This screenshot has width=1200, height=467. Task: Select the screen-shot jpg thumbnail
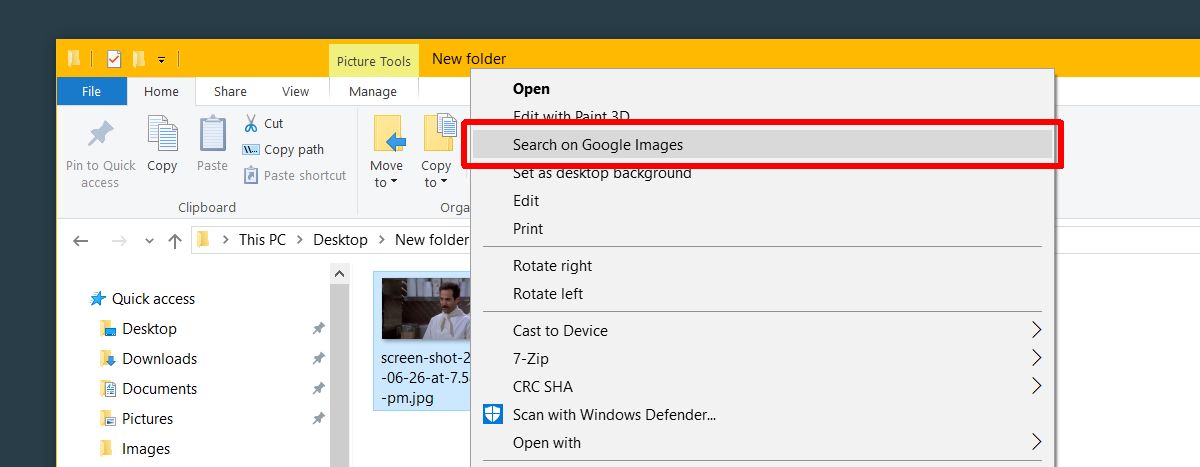click(x=426, y=309)
